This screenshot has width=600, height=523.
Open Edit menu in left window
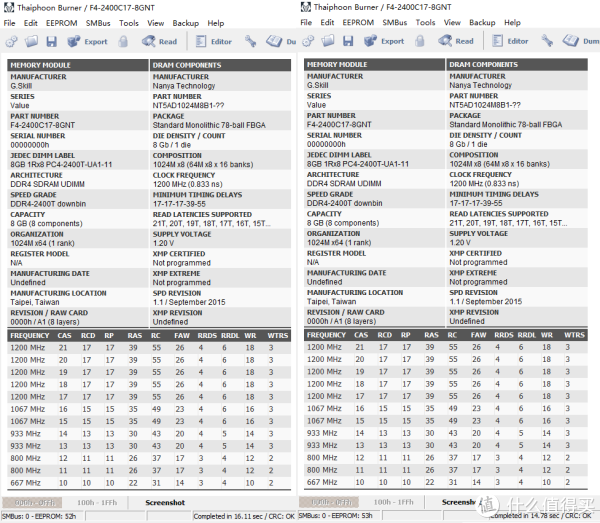click(x=31, y=23)
